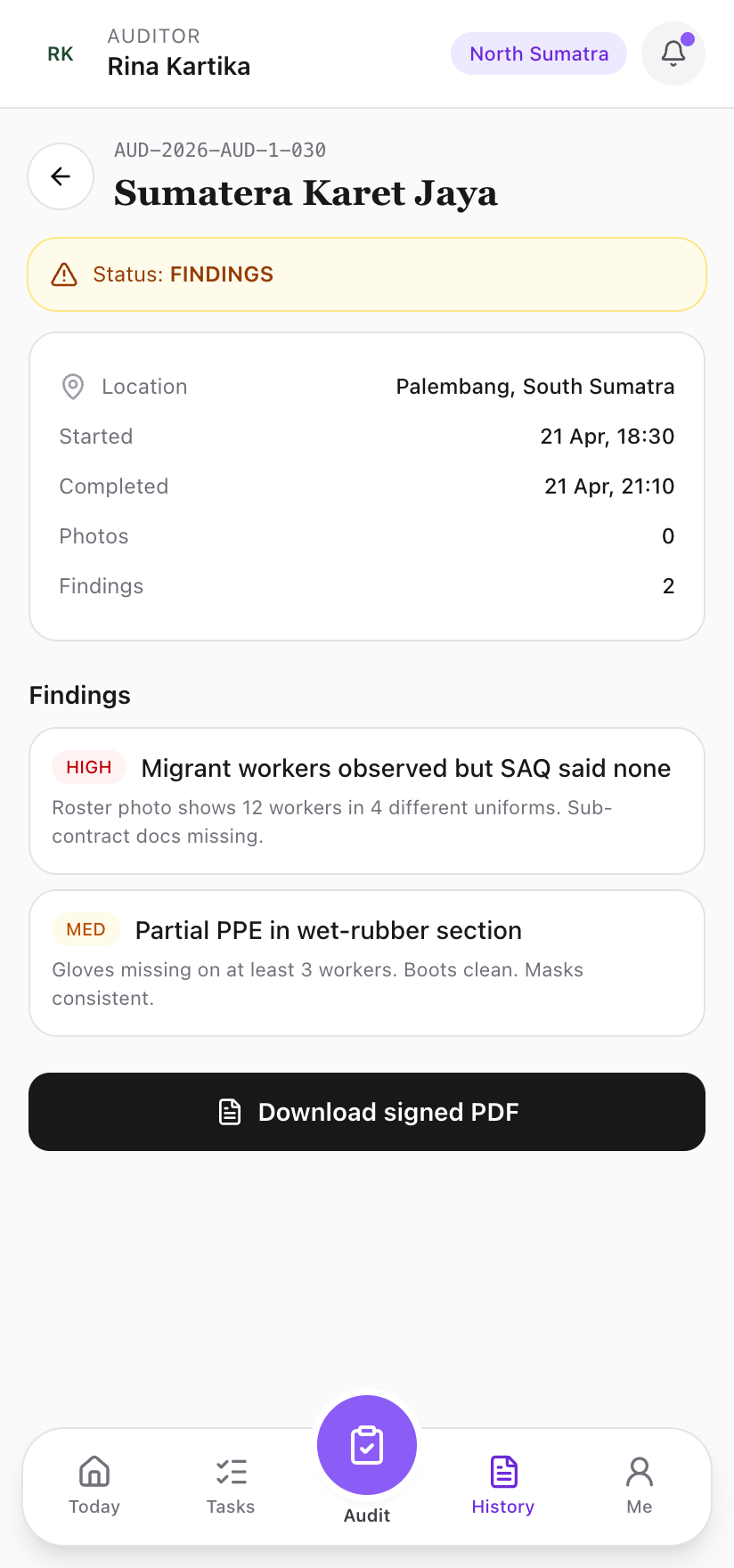The width and height of the screenshot is (734, 1568).
Task: Tap the location pin icon
Action: point(73,387)
